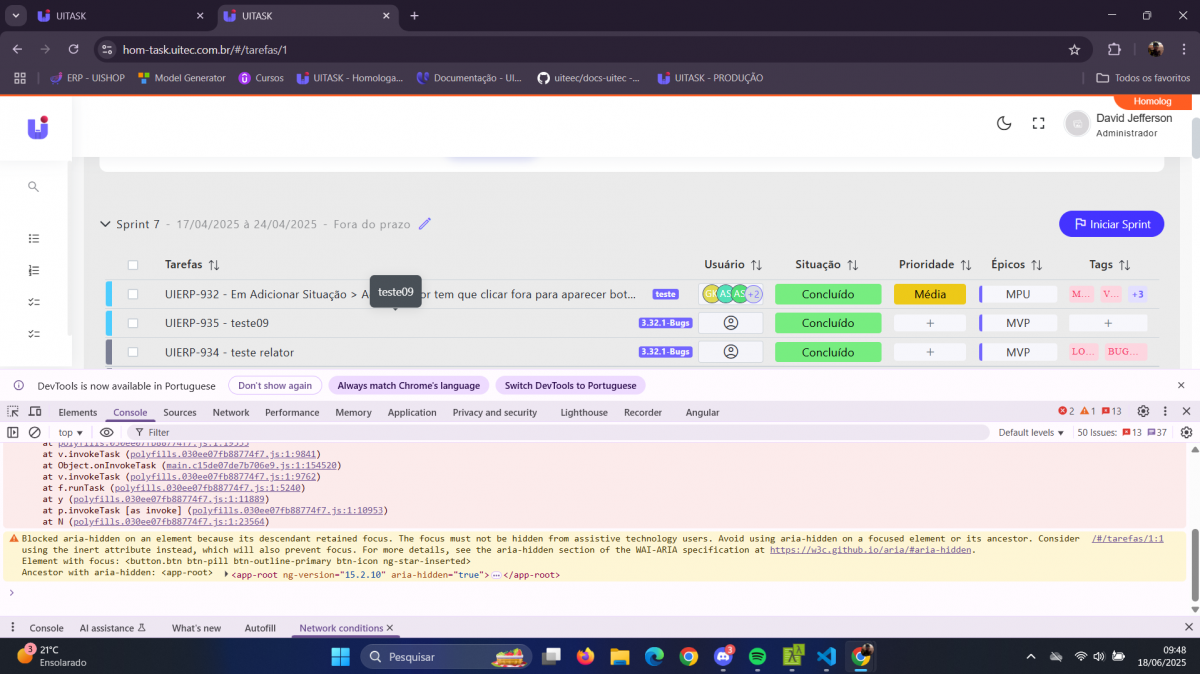Click the yellow Média priority badge
The image size is (1200, 674).
click(x=929, y=294)
